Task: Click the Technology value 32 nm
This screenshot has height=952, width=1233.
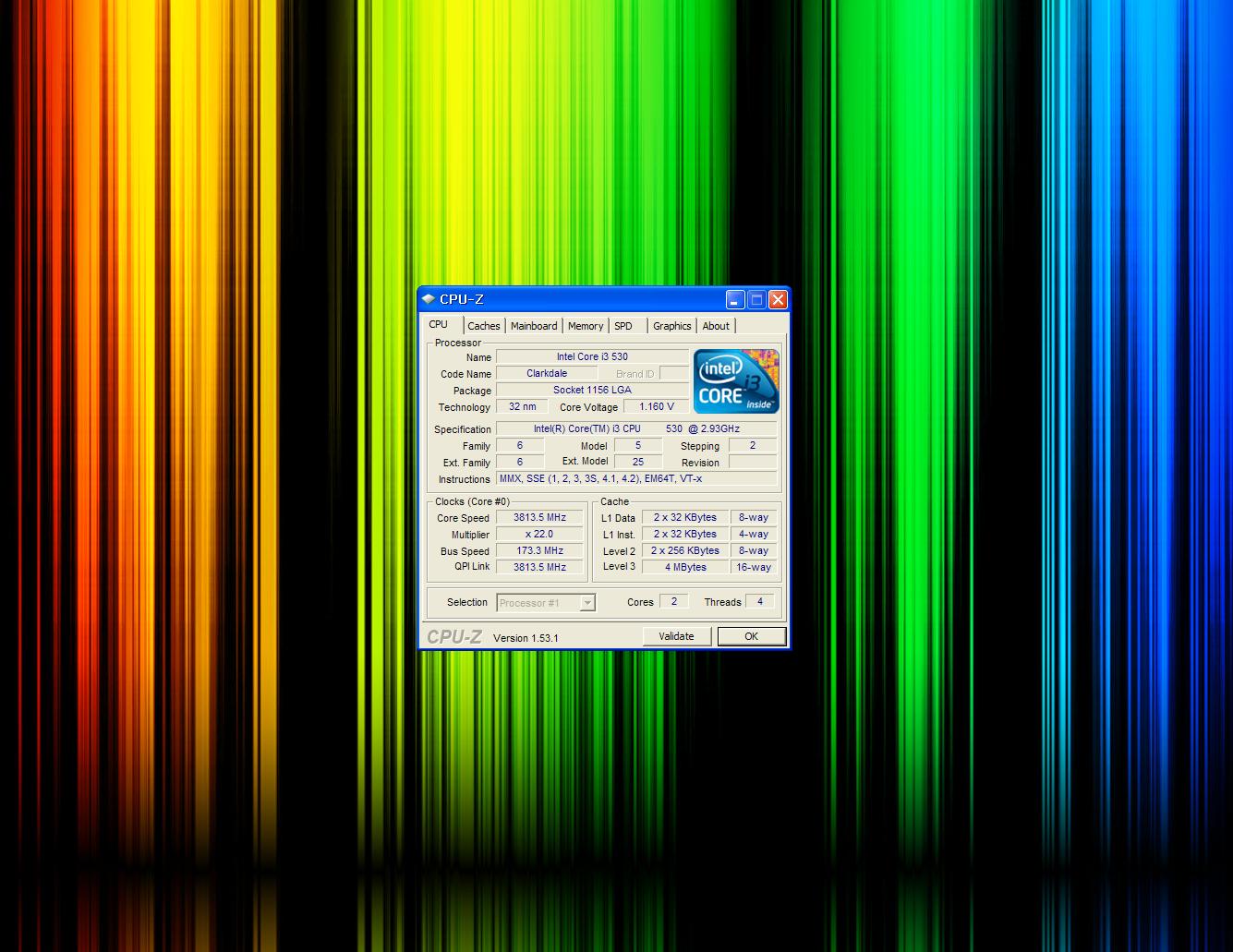Action: [522, 406]
